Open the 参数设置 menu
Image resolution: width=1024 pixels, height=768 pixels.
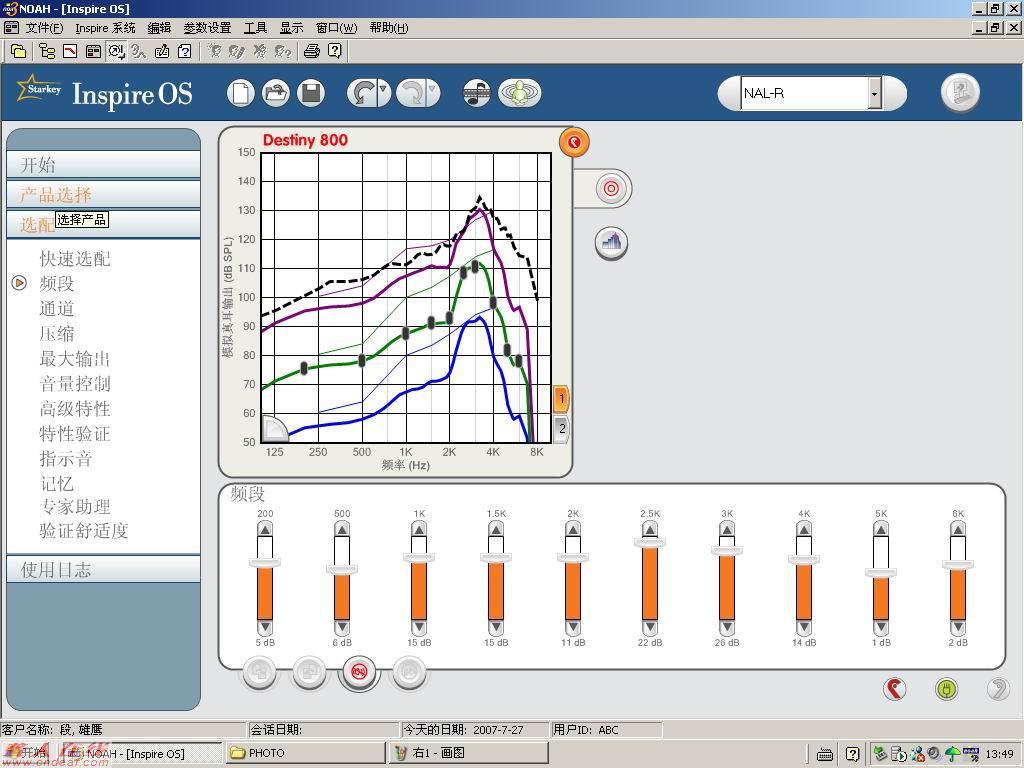(207, 27)
